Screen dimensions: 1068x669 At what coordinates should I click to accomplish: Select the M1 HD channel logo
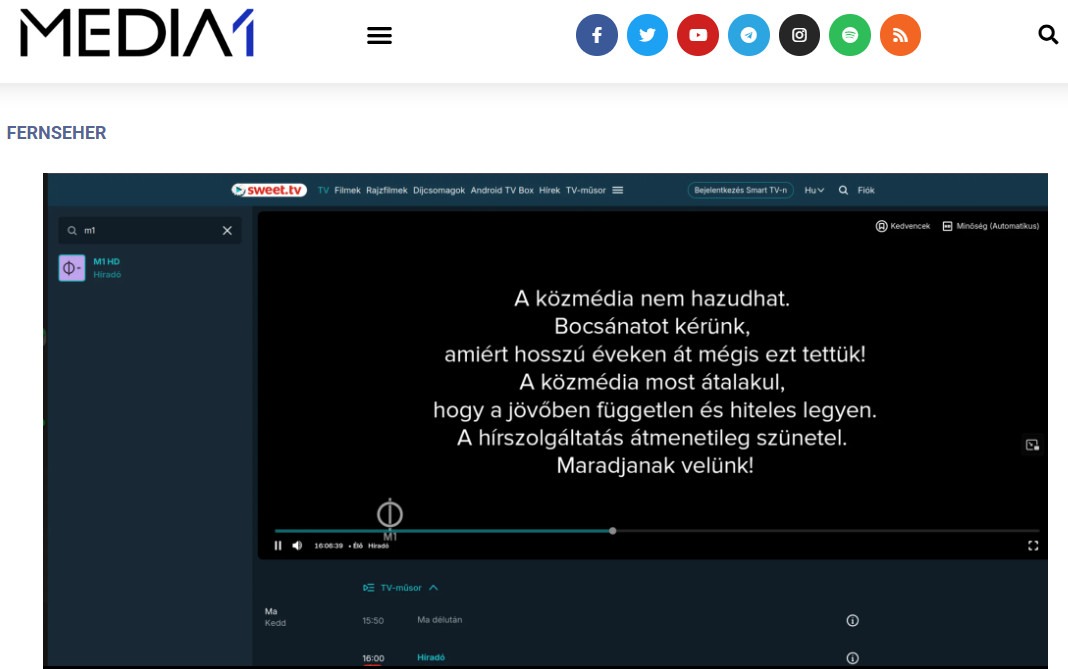(72, 268)
